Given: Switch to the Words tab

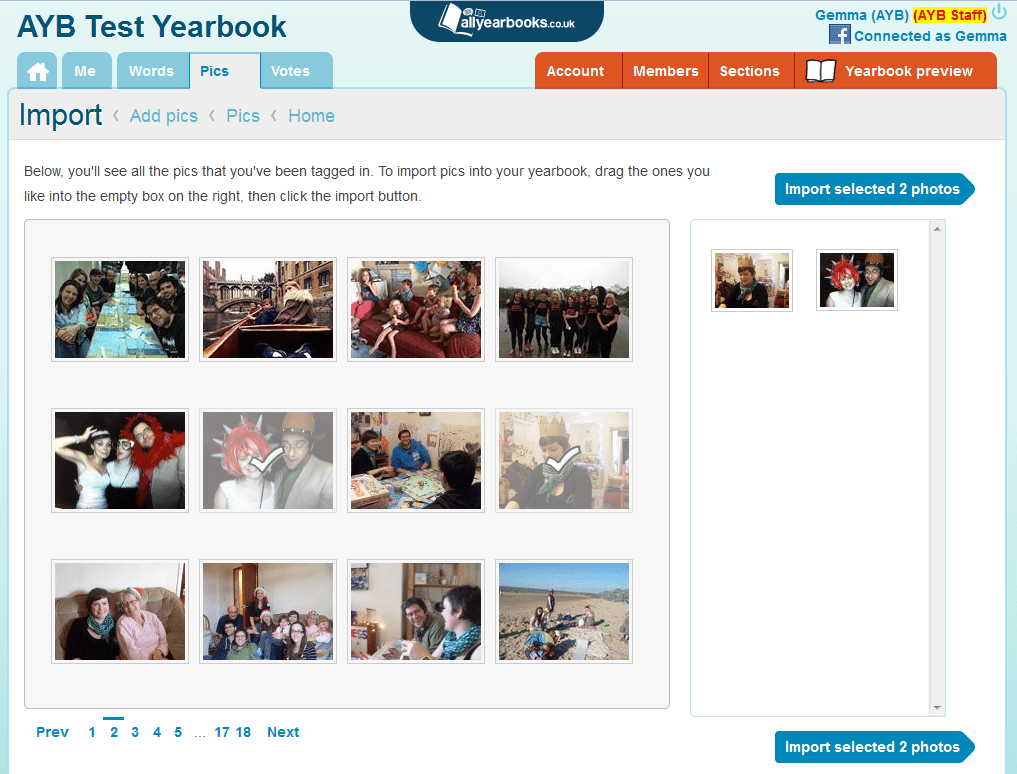Looking at the screenshot, I should (x=152, y=70).
